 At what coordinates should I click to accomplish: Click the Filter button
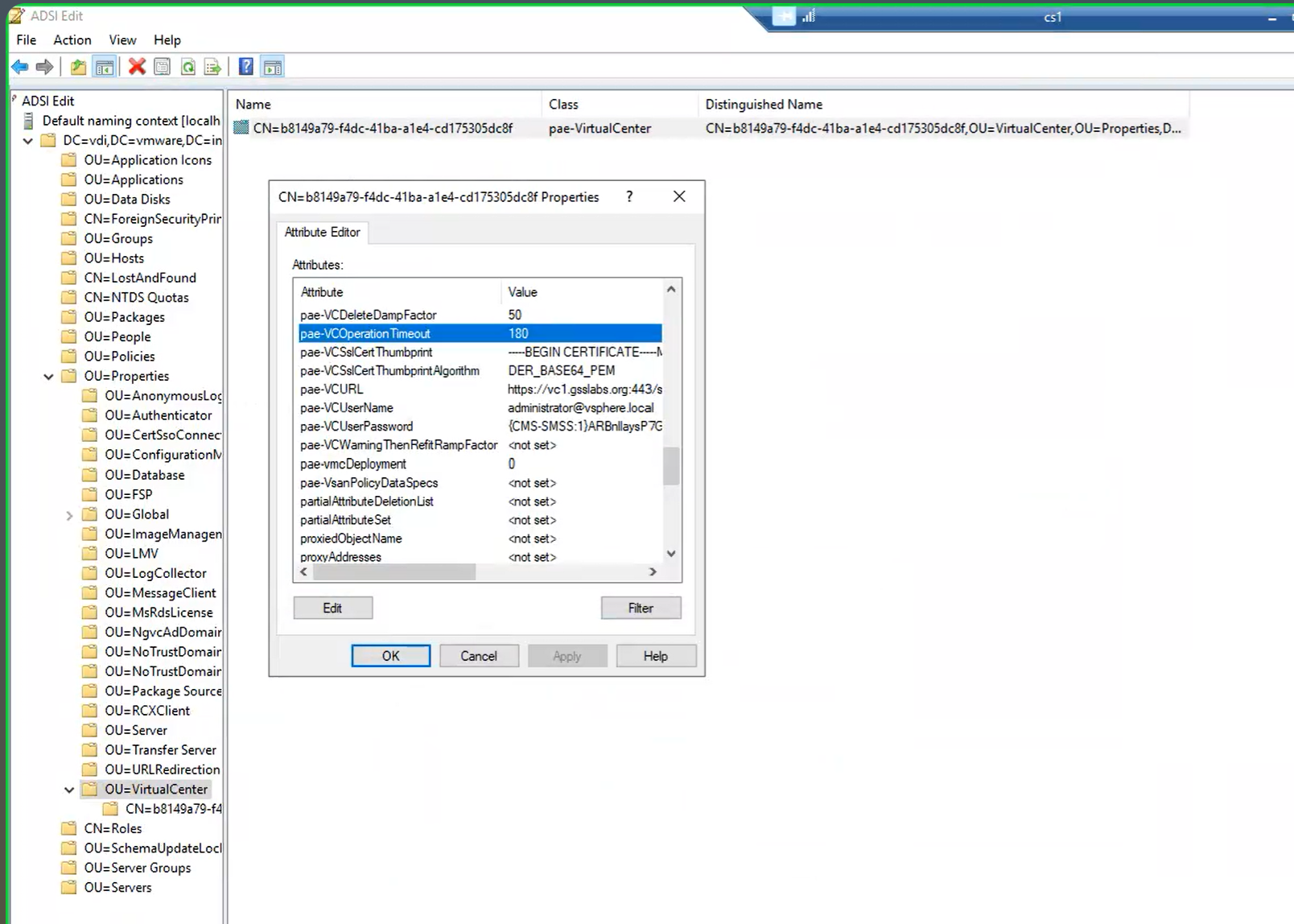pyautogui.click(x=641, y=608)
